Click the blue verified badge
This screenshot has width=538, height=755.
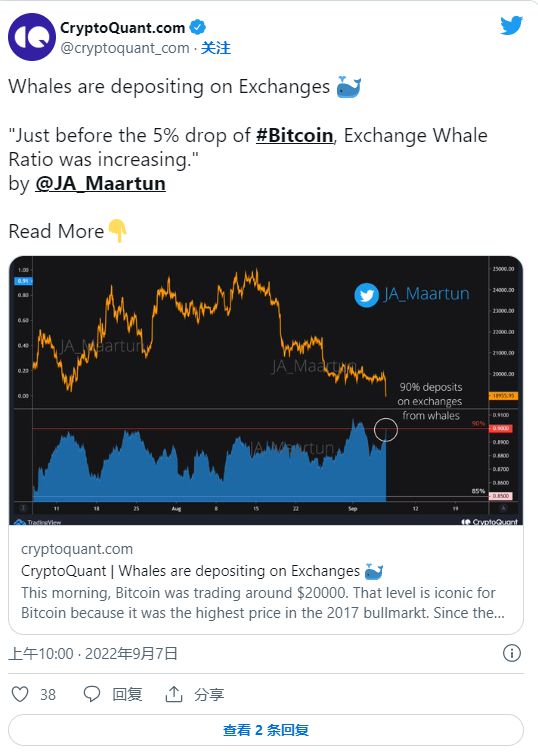[197, 27]
